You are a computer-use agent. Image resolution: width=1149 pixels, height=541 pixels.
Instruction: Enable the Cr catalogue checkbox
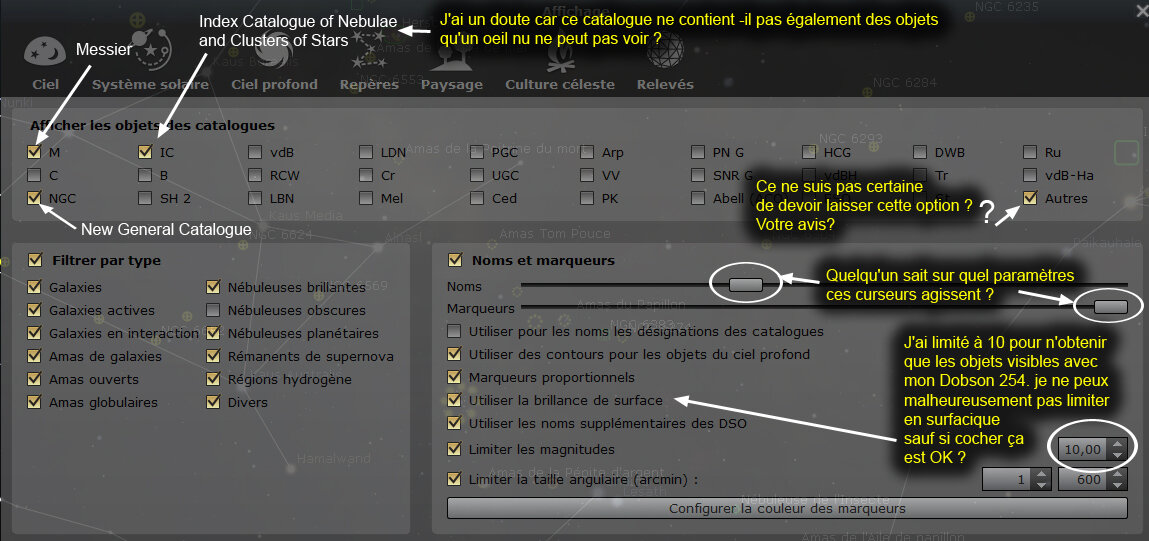(366, 175)
